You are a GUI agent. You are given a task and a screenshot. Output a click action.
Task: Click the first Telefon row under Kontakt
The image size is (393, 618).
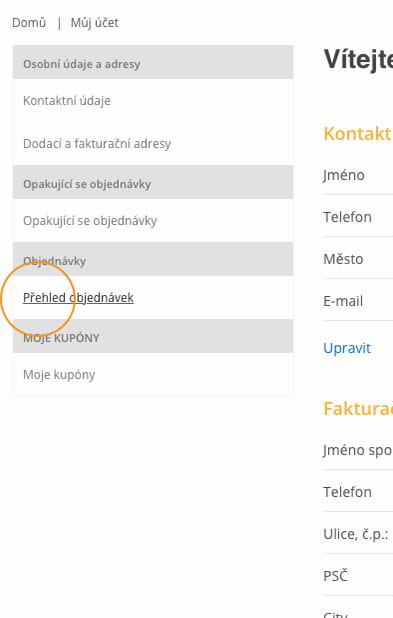point(358,217)
